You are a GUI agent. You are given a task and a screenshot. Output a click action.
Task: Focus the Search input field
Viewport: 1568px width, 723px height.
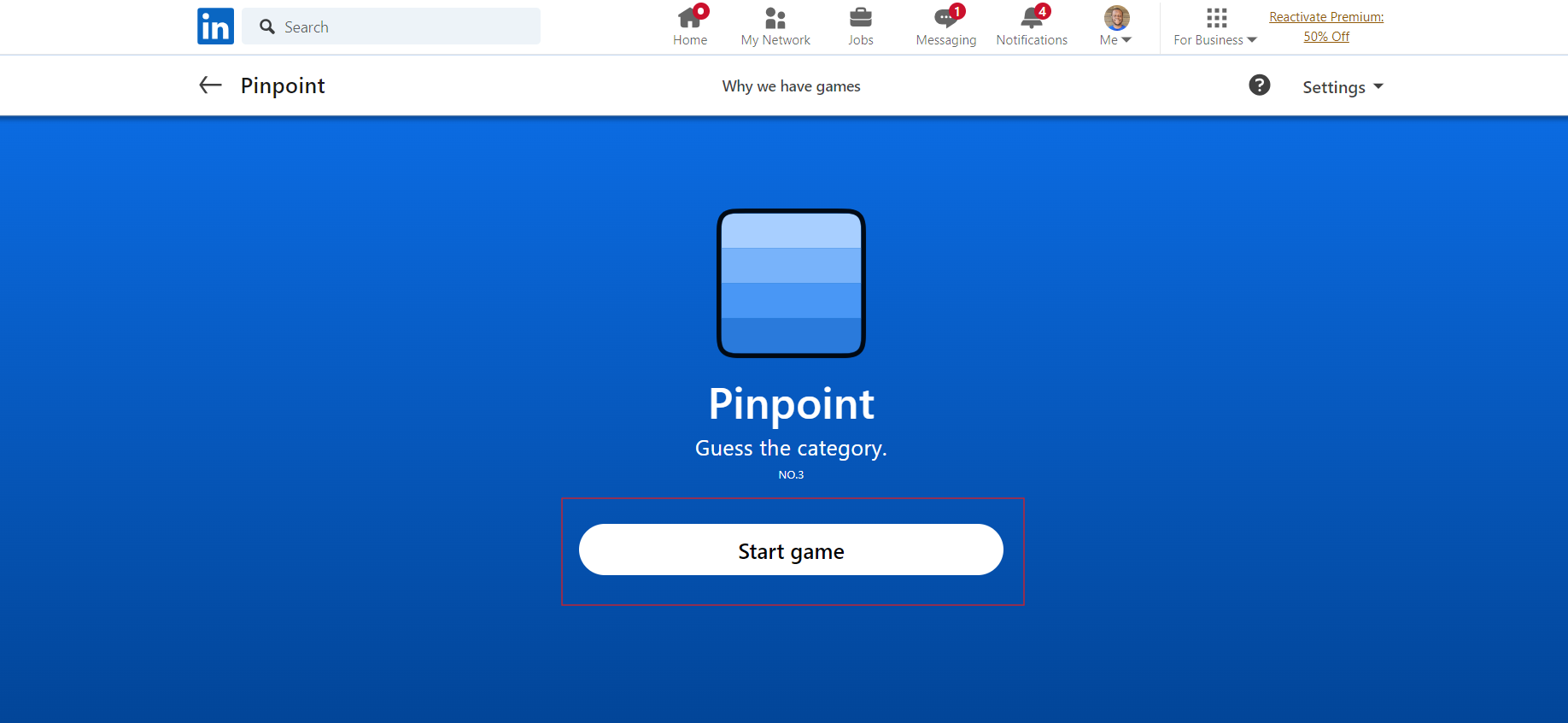pos(391,26)
